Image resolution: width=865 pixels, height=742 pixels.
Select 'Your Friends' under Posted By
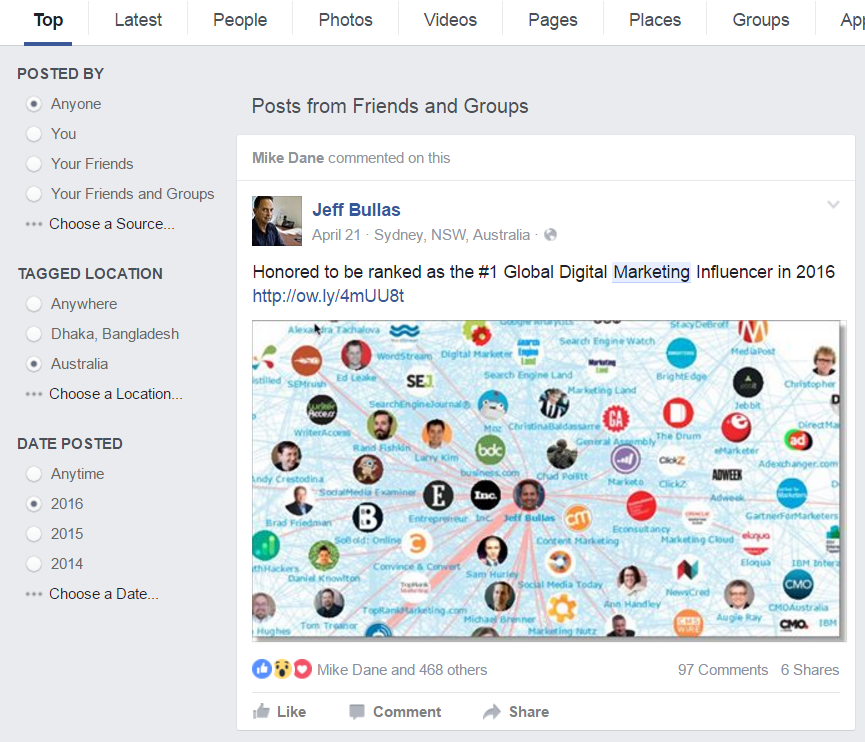point(34,164)
